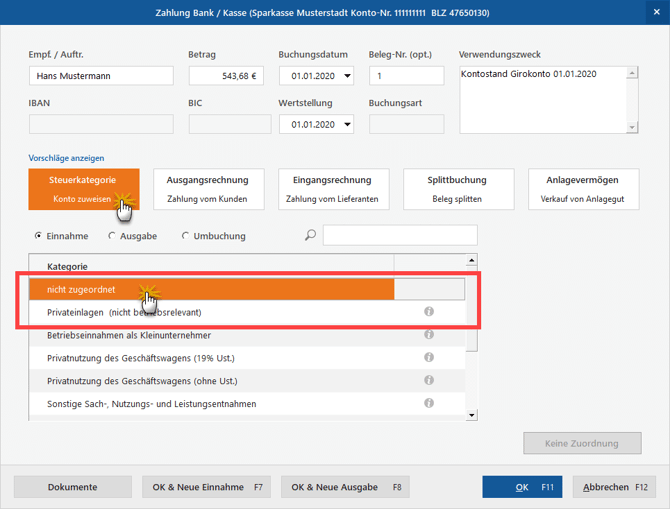Click the Empf. / Auftr. name field
The height and width of the screenshot is (509, 670).
[101, 76]
